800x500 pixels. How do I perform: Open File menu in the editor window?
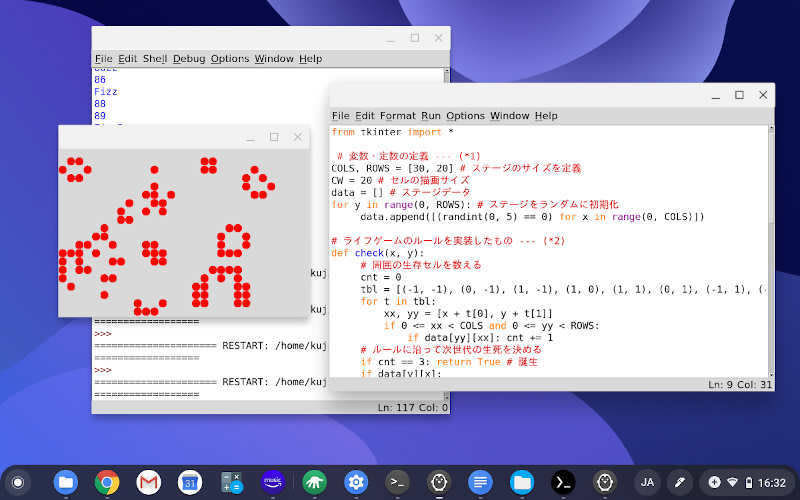tap(340, 116)
